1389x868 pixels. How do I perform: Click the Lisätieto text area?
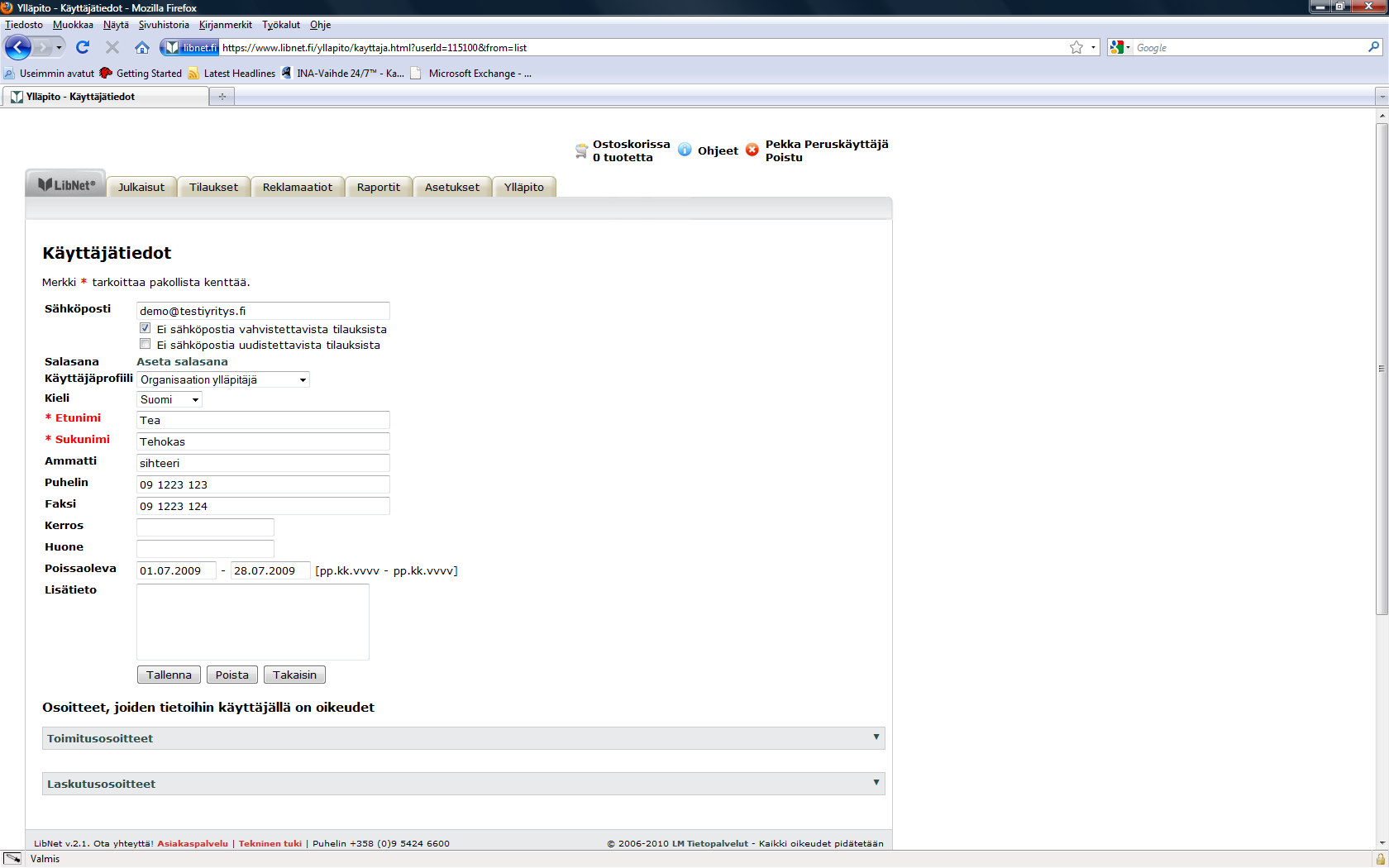(253, 622)
